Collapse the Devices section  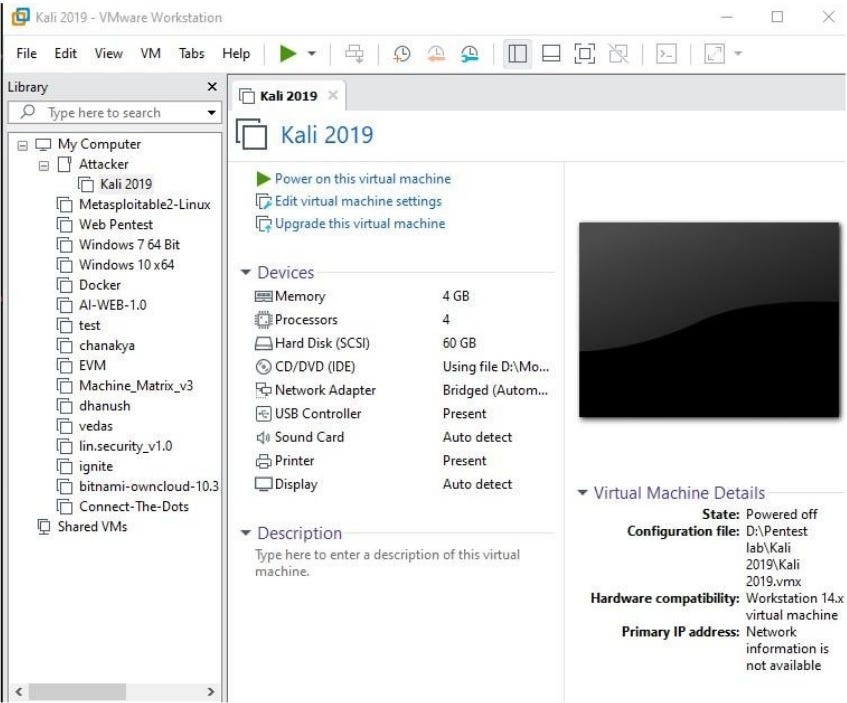click(x=246, y=272)
